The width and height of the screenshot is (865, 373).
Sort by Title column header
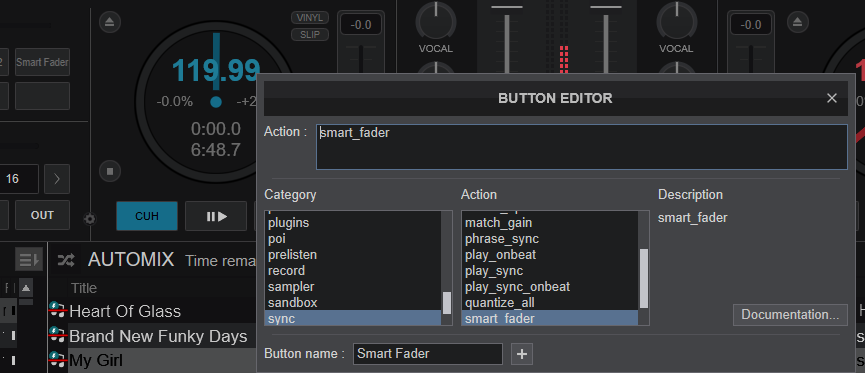coord(84,288)
